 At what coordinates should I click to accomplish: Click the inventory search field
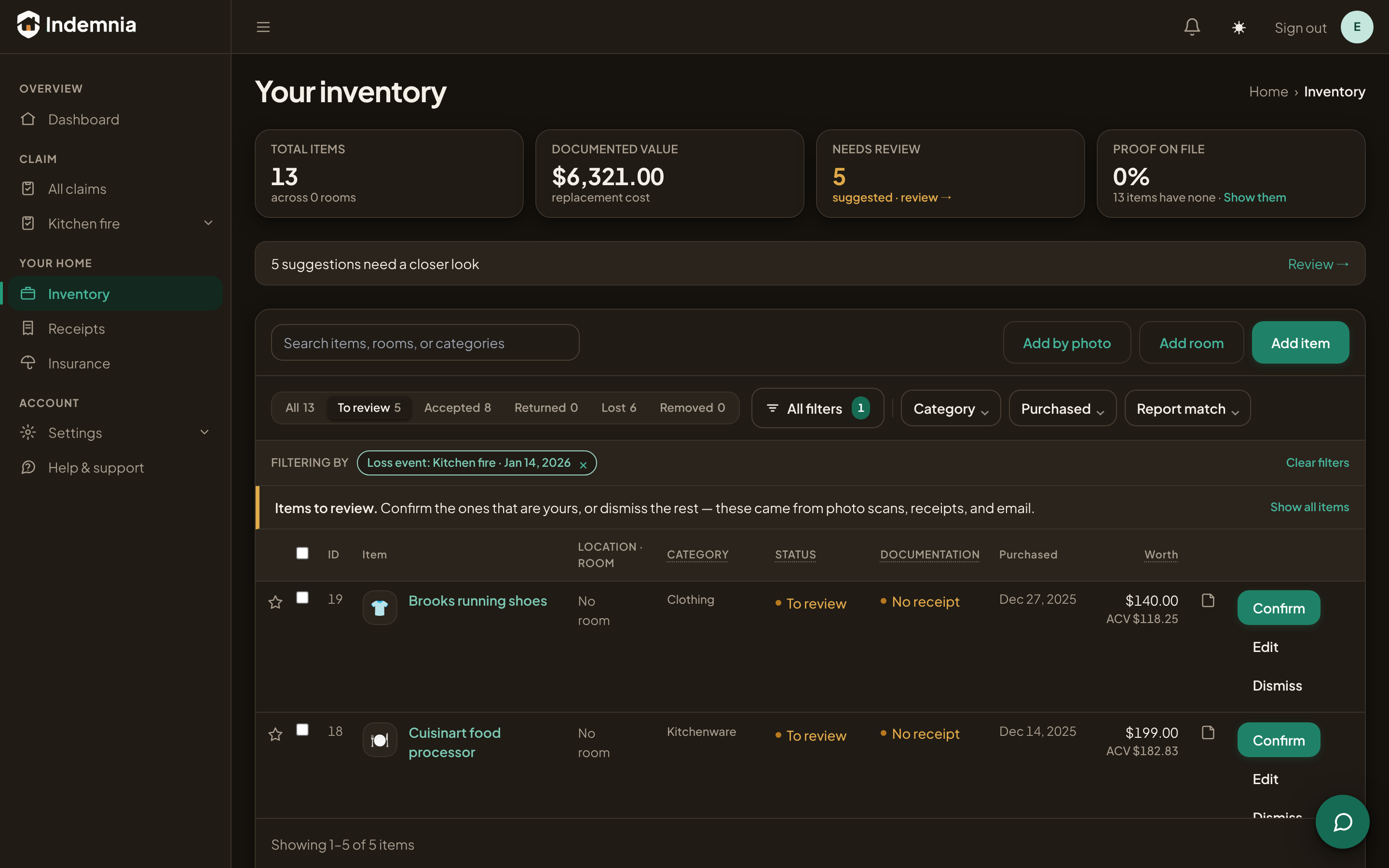(x=425, y=343)
